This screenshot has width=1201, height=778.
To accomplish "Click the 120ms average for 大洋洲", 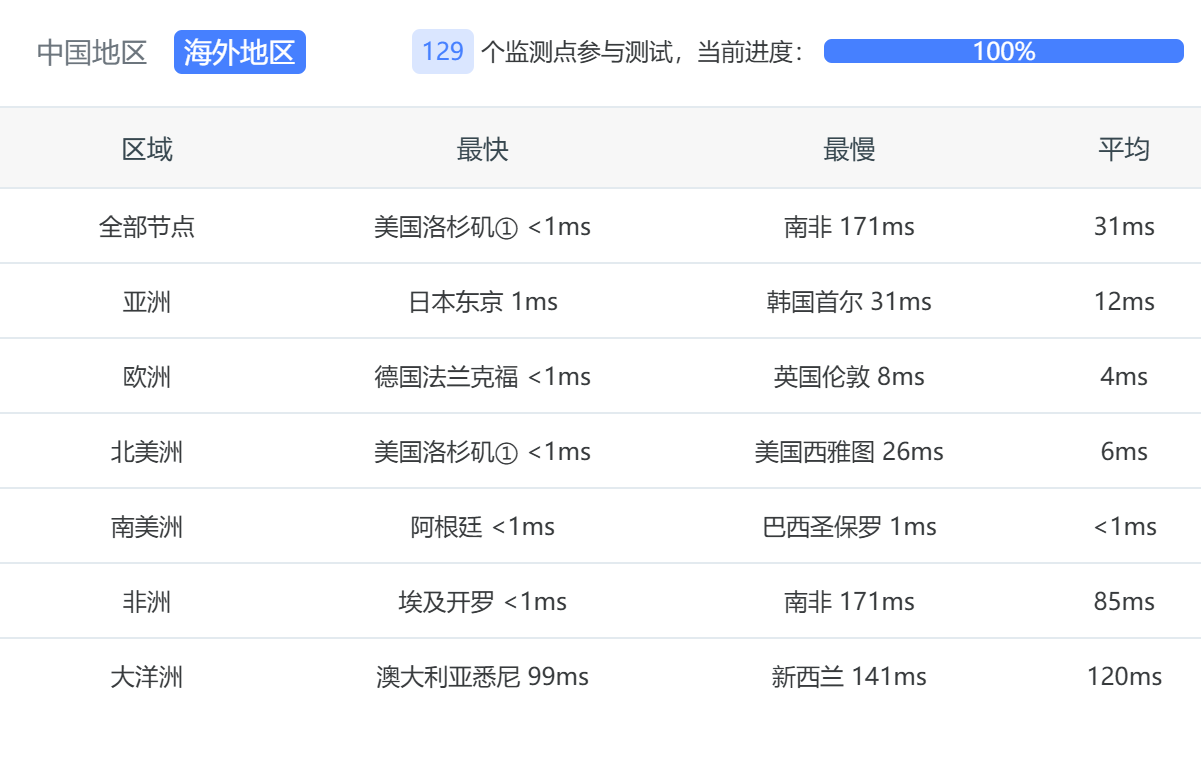I will [1124, 677].
